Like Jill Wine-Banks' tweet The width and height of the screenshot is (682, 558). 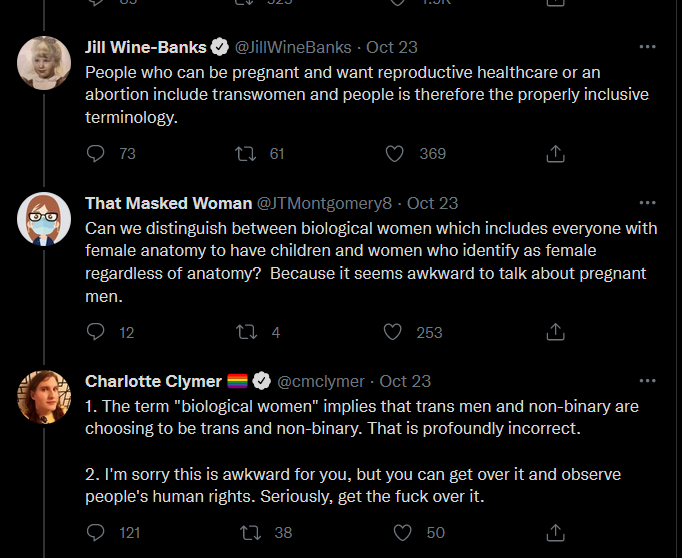pos(395,153)
